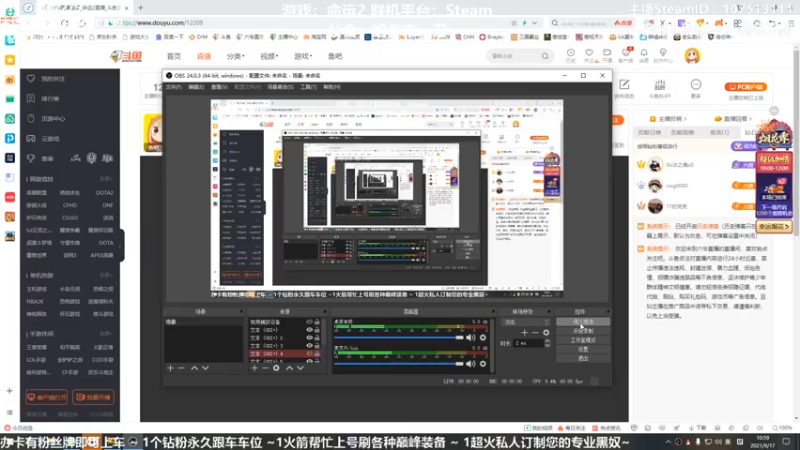Add a scene with the plus in Scenes panel

[170, 368]
